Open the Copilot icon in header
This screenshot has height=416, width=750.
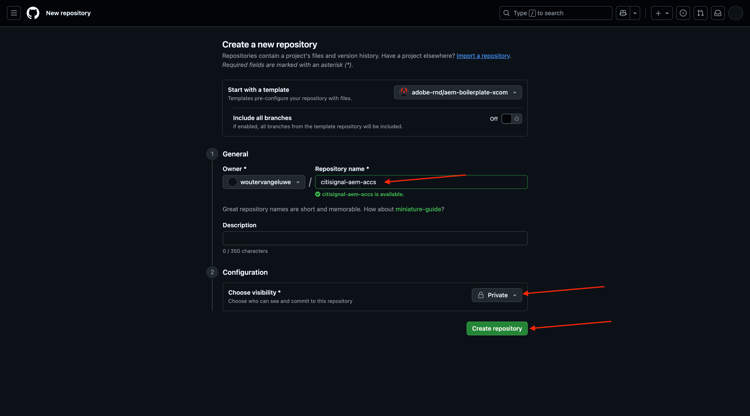[623, 13]
